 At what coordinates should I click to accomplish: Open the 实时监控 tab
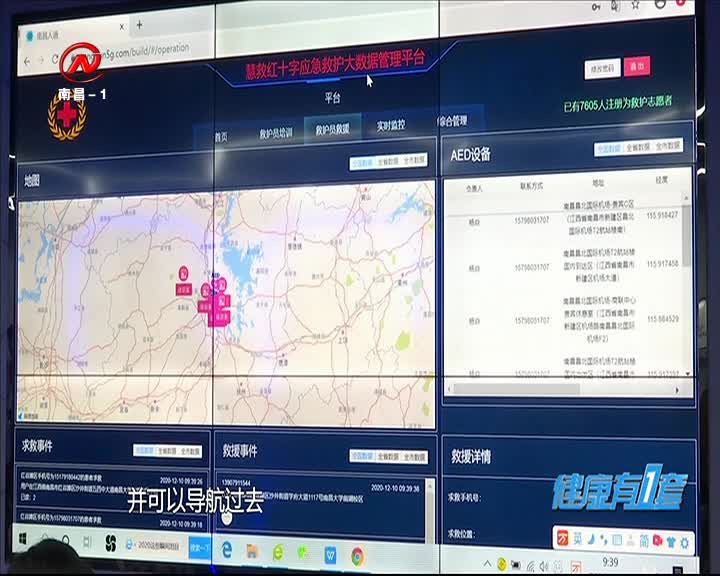390,126
